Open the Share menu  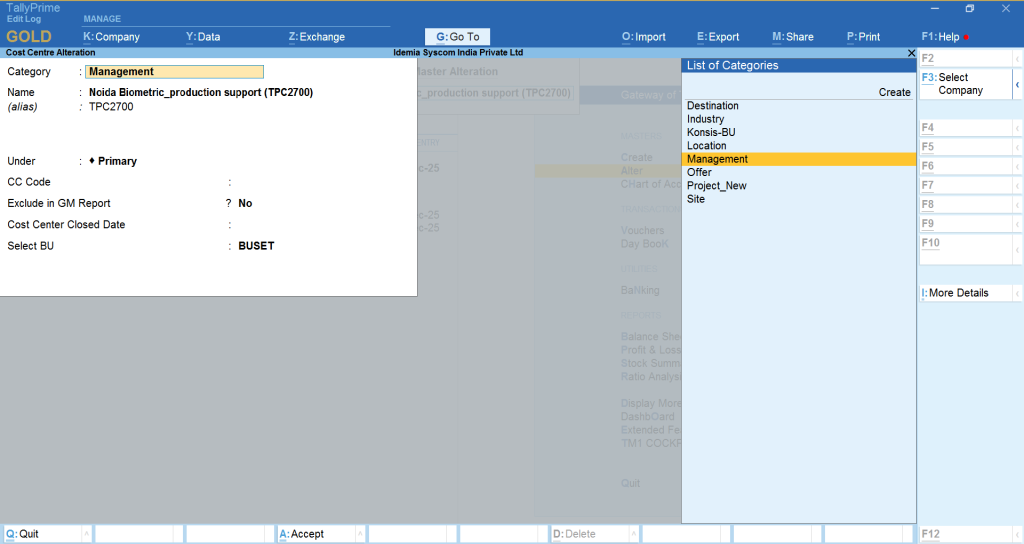[793, 37]
